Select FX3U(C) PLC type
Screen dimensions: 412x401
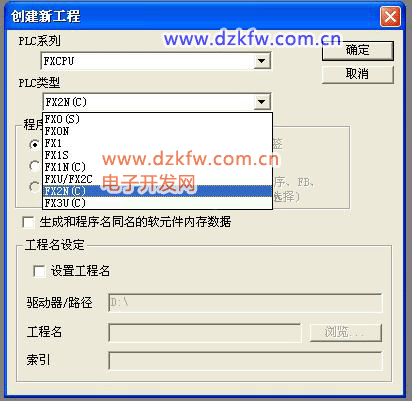[x=158, y=203]
